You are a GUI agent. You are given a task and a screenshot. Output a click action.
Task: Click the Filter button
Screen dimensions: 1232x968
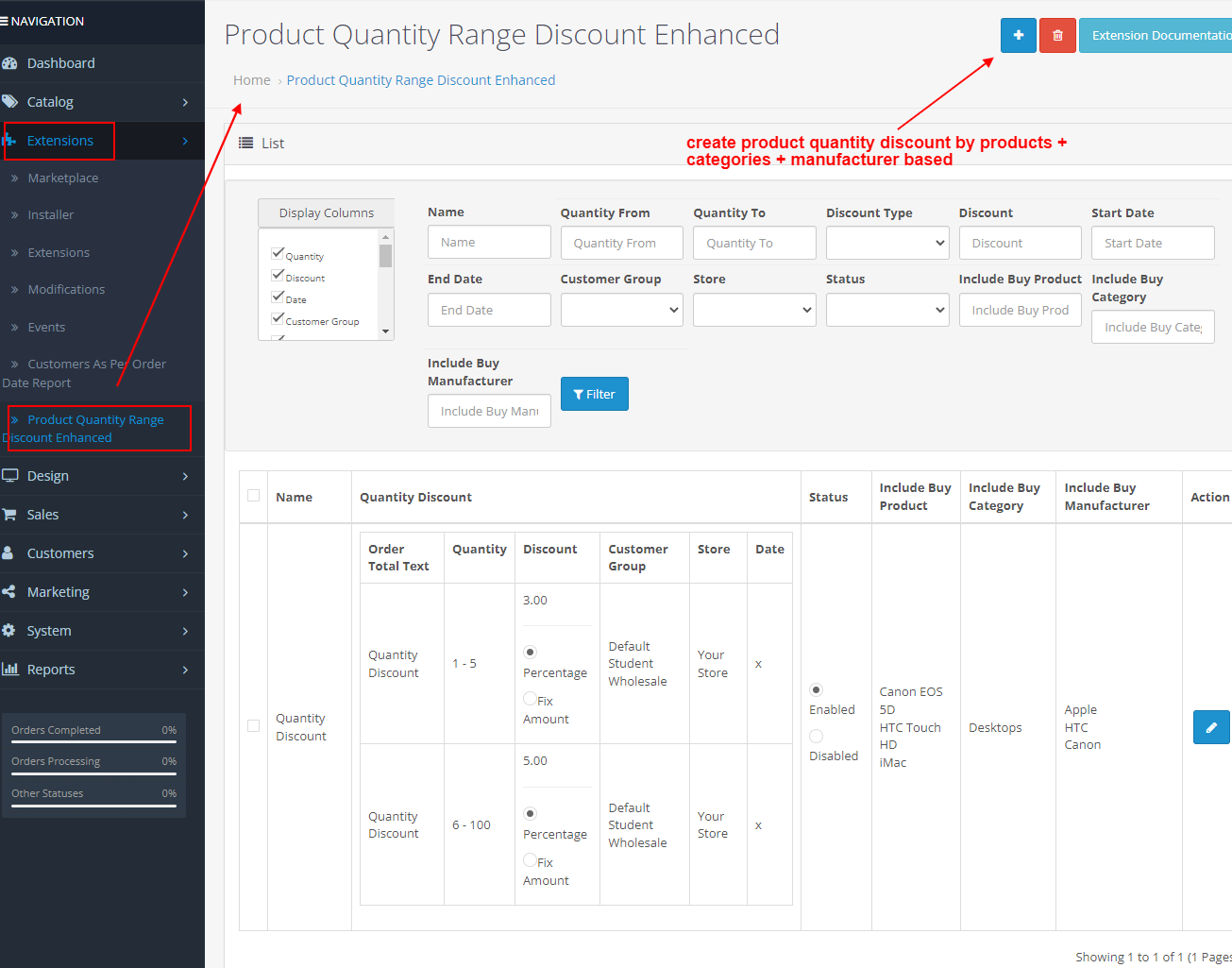click(x=594, y=394)
